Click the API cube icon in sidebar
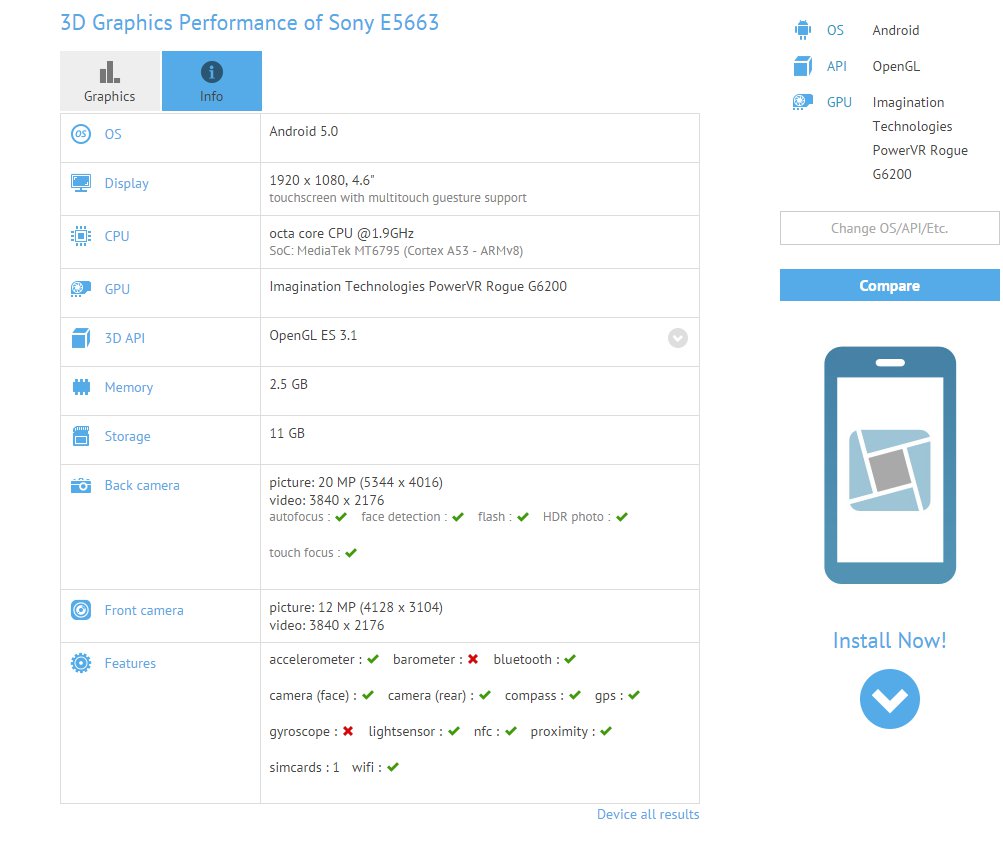The width and height of the screenshot is (1003, 862). pyautogui.click(x=802, y=66)
